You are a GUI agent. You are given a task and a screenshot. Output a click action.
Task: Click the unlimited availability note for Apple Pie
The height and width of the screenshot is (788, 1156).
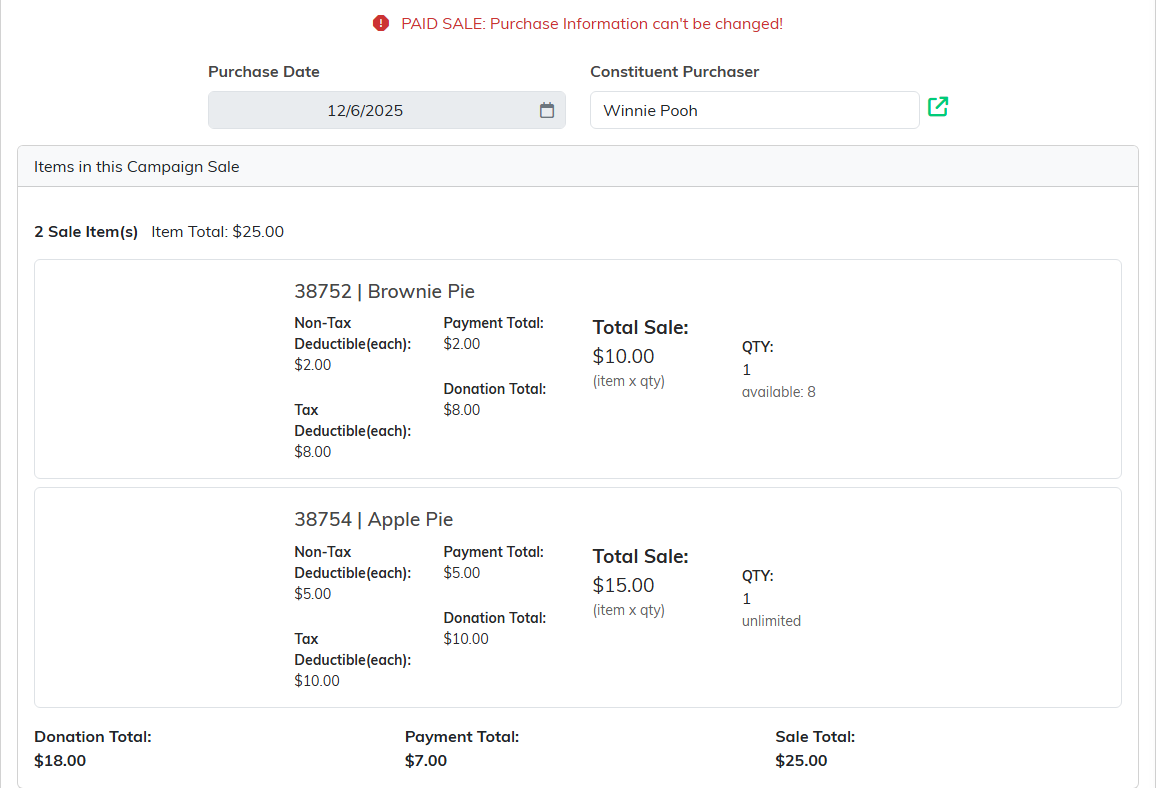coord(771,621)
